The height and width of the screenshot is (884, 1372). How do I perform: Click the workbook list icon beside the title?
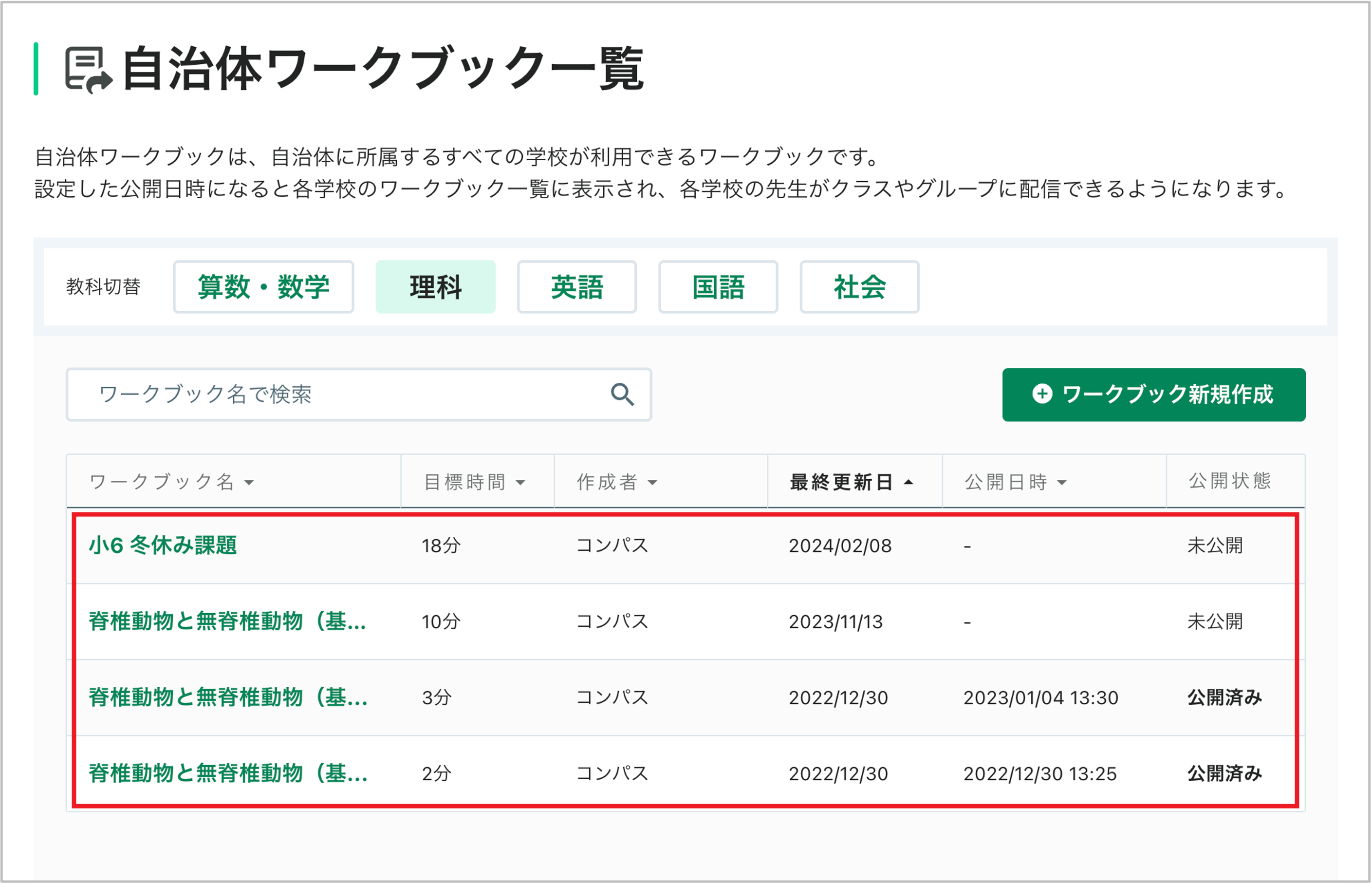click(x=89, y=70)
